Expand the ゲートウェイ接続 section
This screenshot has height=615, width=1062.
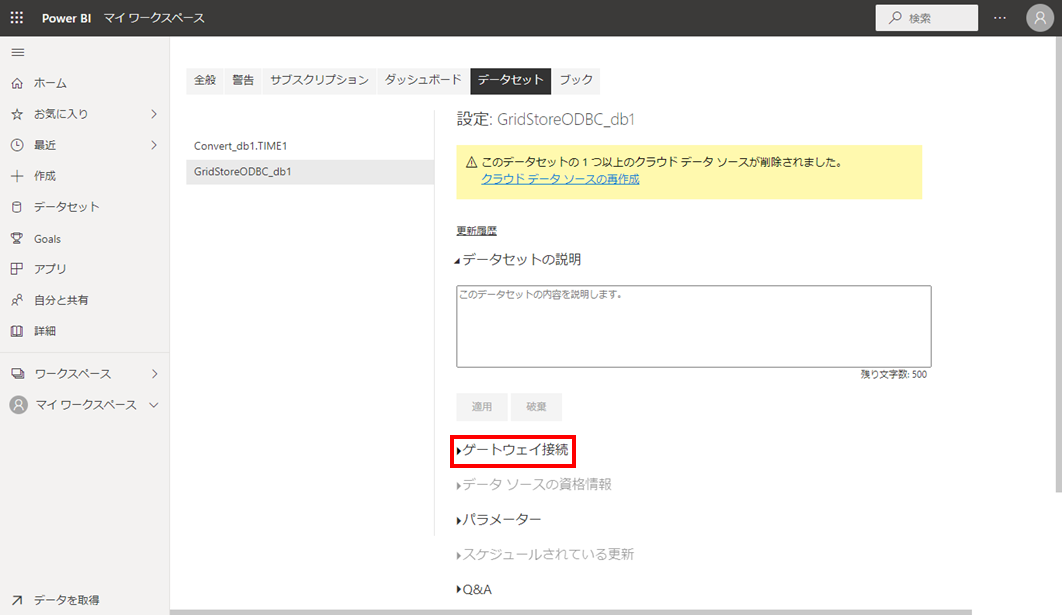click(514, 451)
